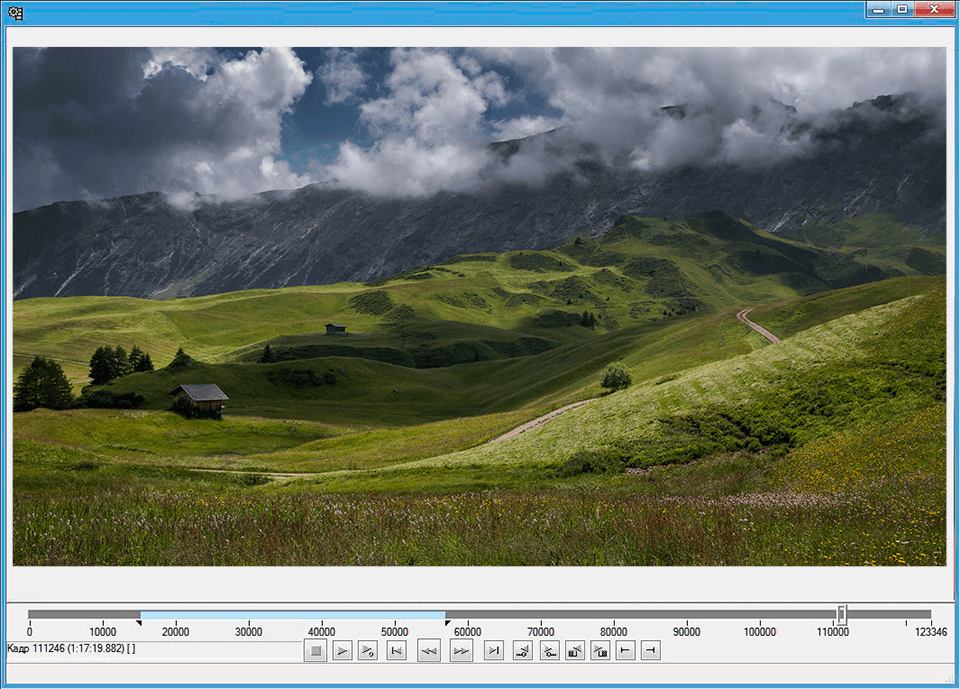The image size is (960, 689).
Task: Go to the next keyframe
Action: pyautogui.click(x=551, y=650)
